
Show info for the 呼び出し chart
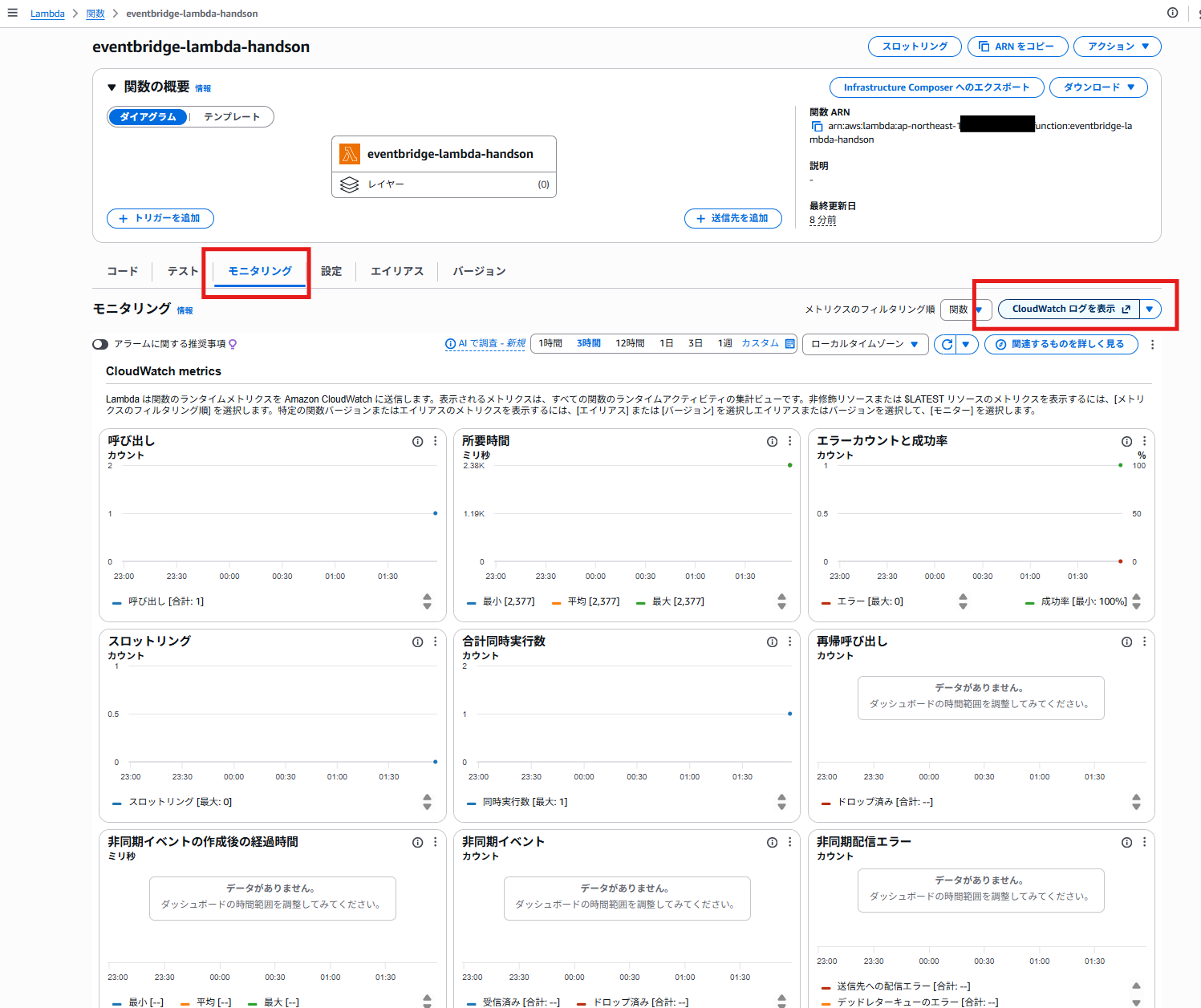click(417, 442)
